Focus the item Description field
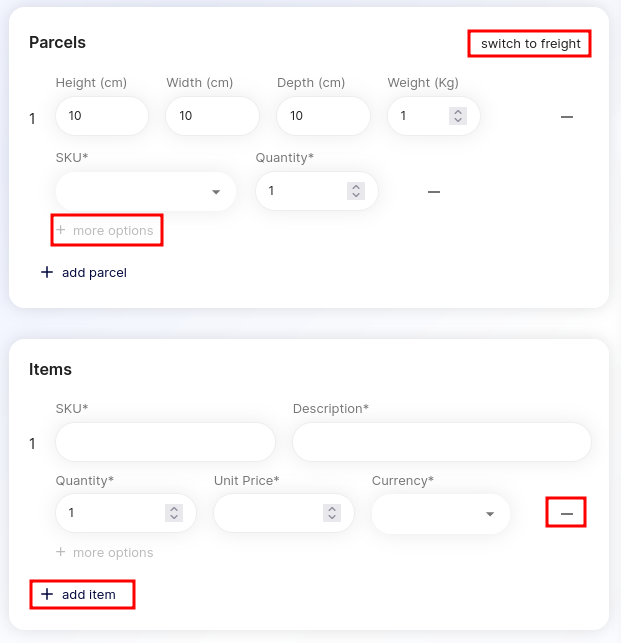621x643 pixels. (442, 442)
